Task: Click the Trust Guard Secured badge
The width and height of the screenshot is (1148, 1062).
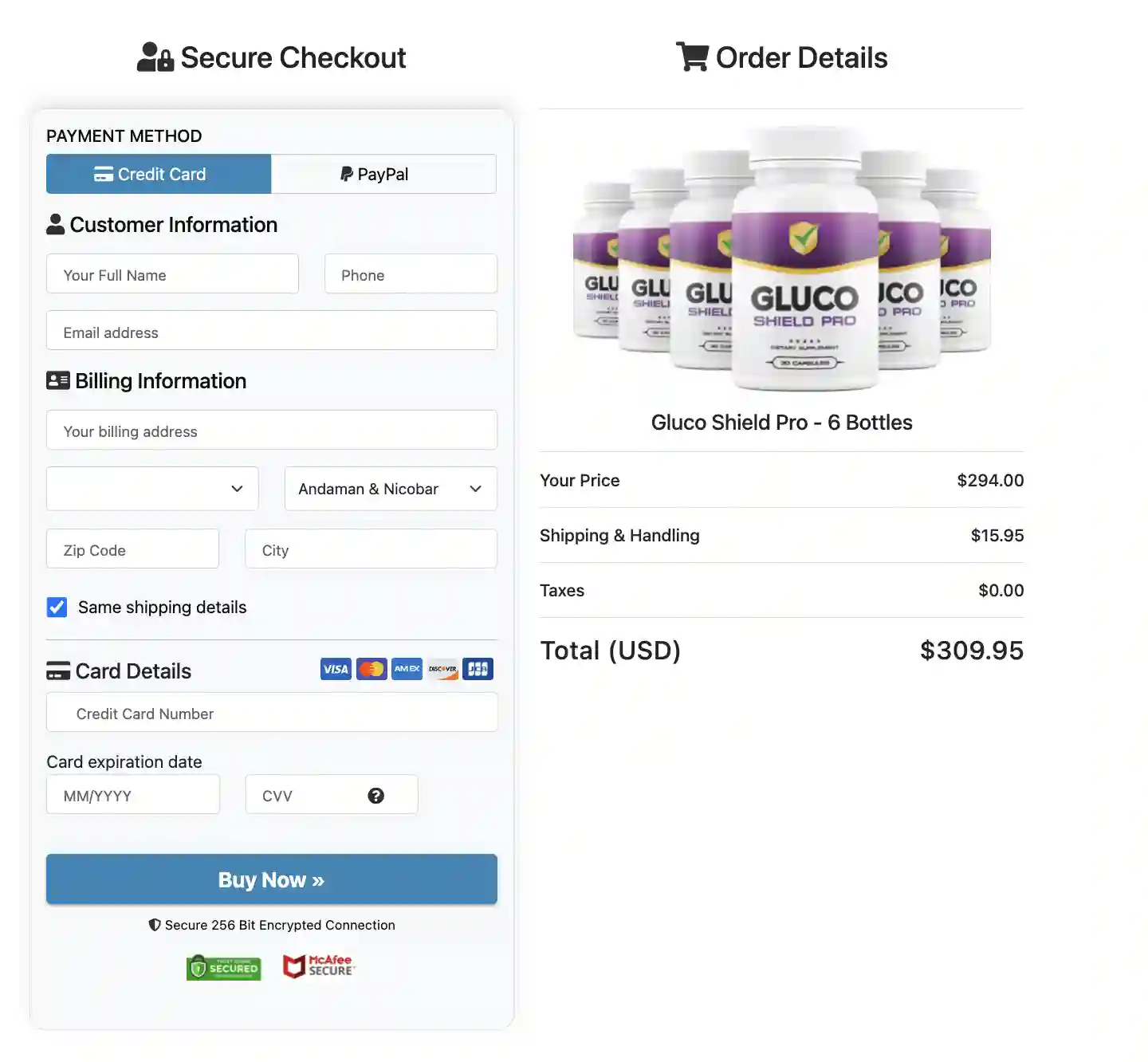Action: (223, 967)
